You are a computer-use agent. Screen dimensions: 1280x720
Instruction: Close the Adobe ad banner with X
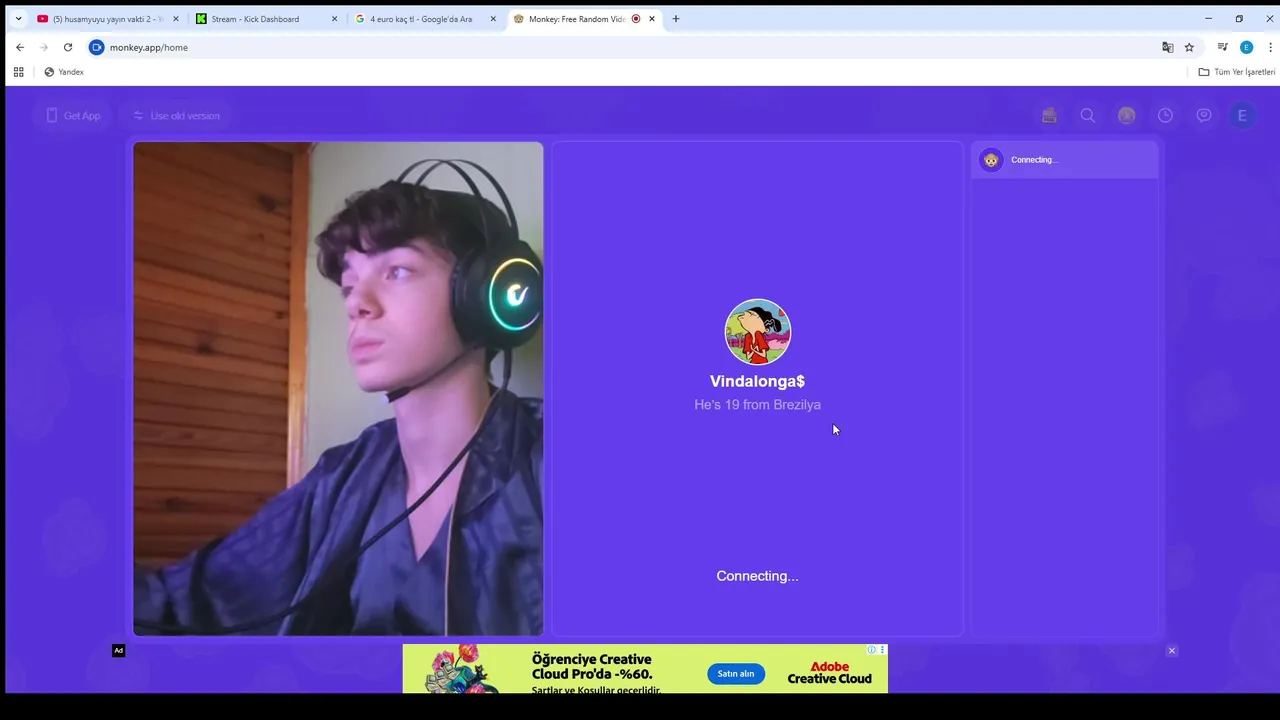pyautogui.click(x=1172, y=651)
